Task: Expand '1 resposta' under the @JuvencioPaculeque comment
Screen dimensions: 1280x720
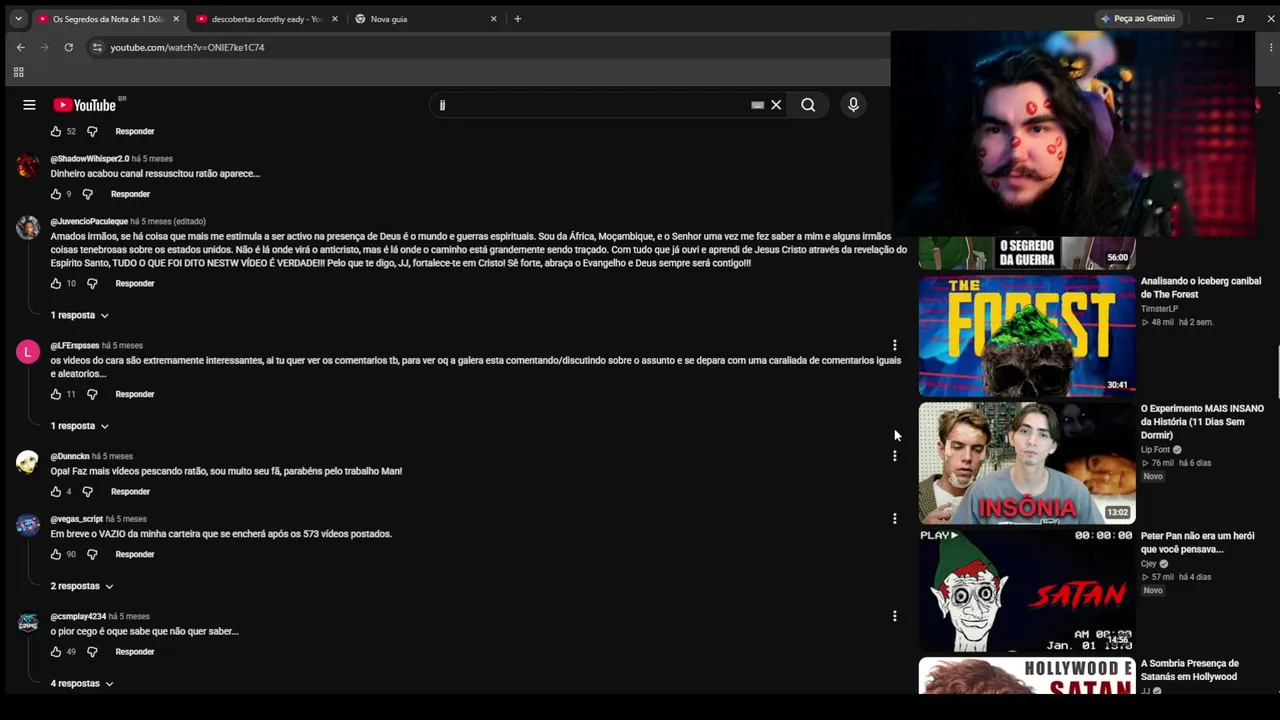Action: (x=79, y=315)
